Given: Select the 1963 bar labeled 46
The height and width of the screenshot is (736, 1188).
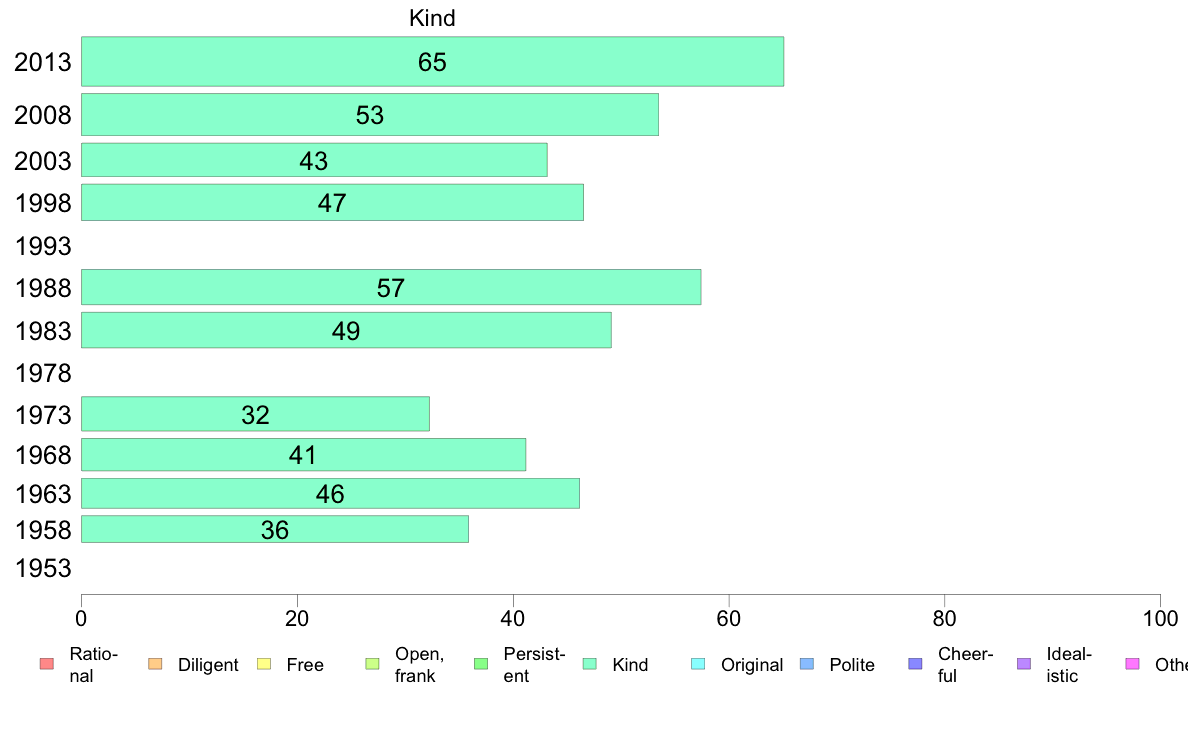Looking at the screenshot, I should point(330,493).
